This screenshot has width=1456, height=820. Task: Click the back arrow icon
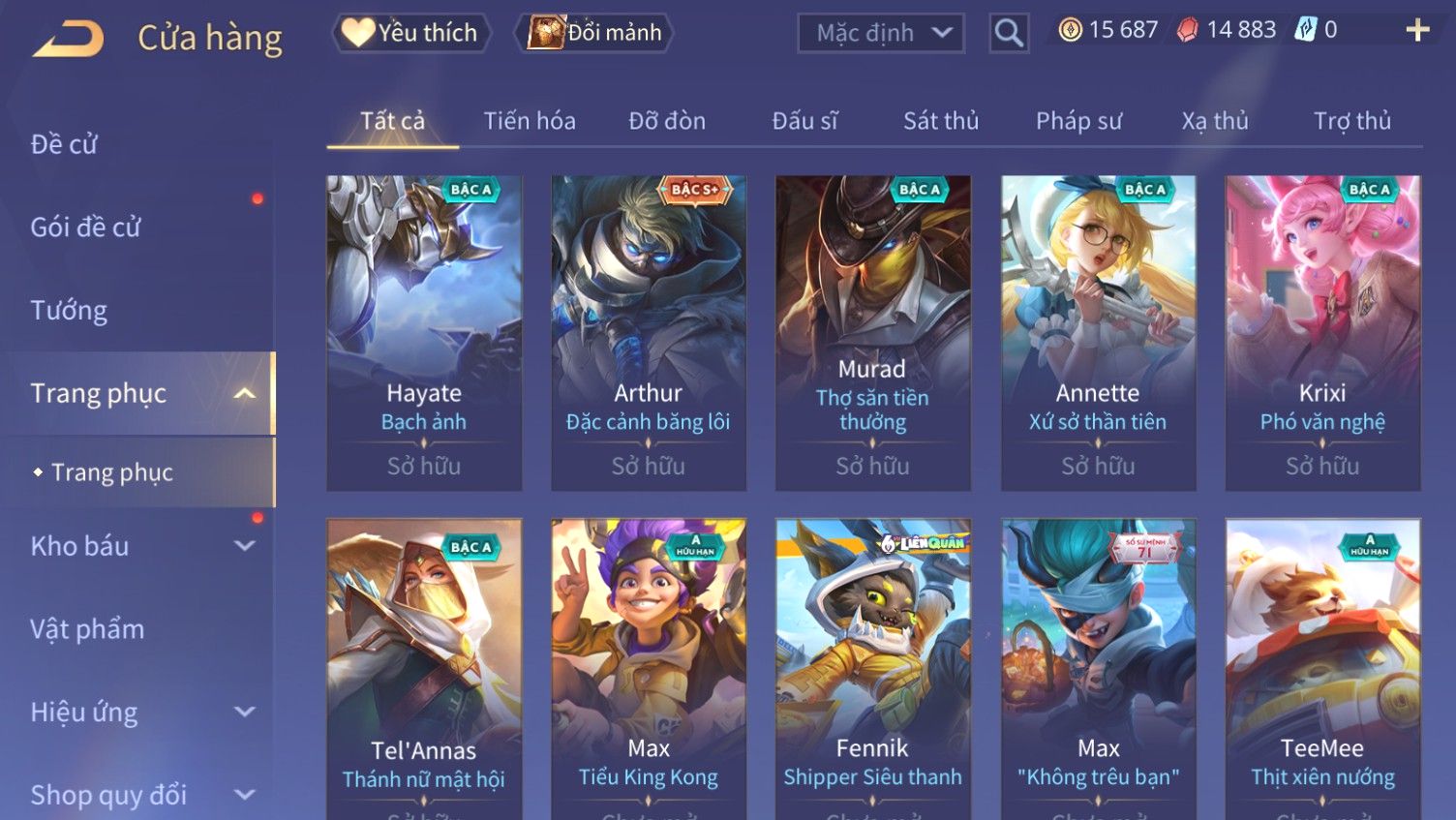click(69, 40)
